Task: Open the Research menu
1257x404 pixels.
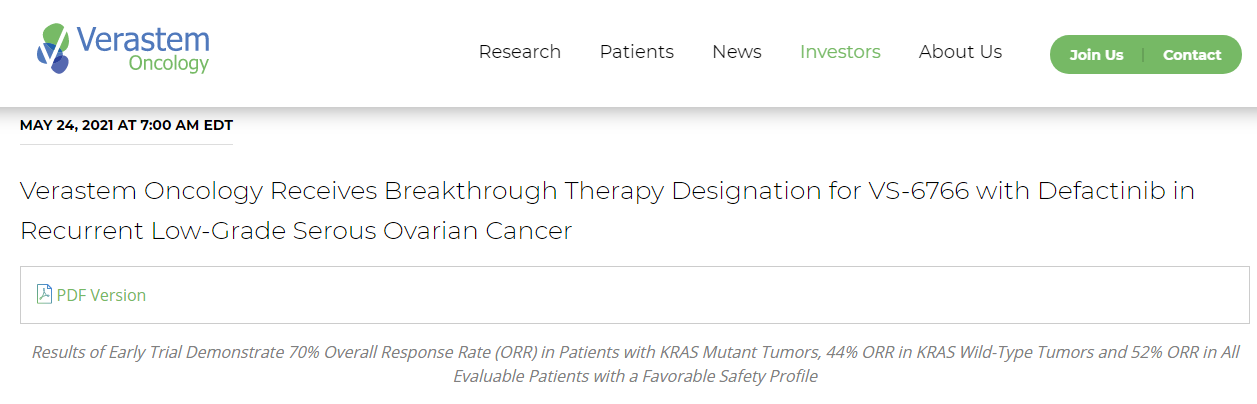Action: tap(519, 52)
